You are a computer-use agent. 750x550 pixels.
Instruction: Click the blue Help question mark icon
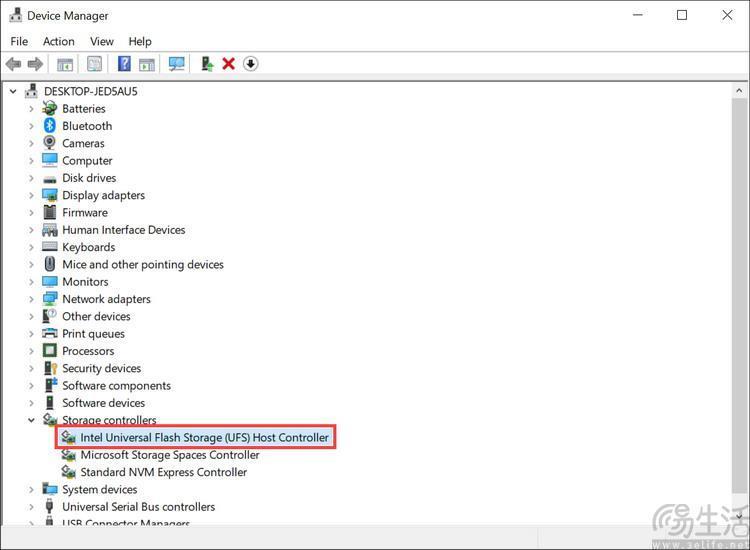[124, 64]
